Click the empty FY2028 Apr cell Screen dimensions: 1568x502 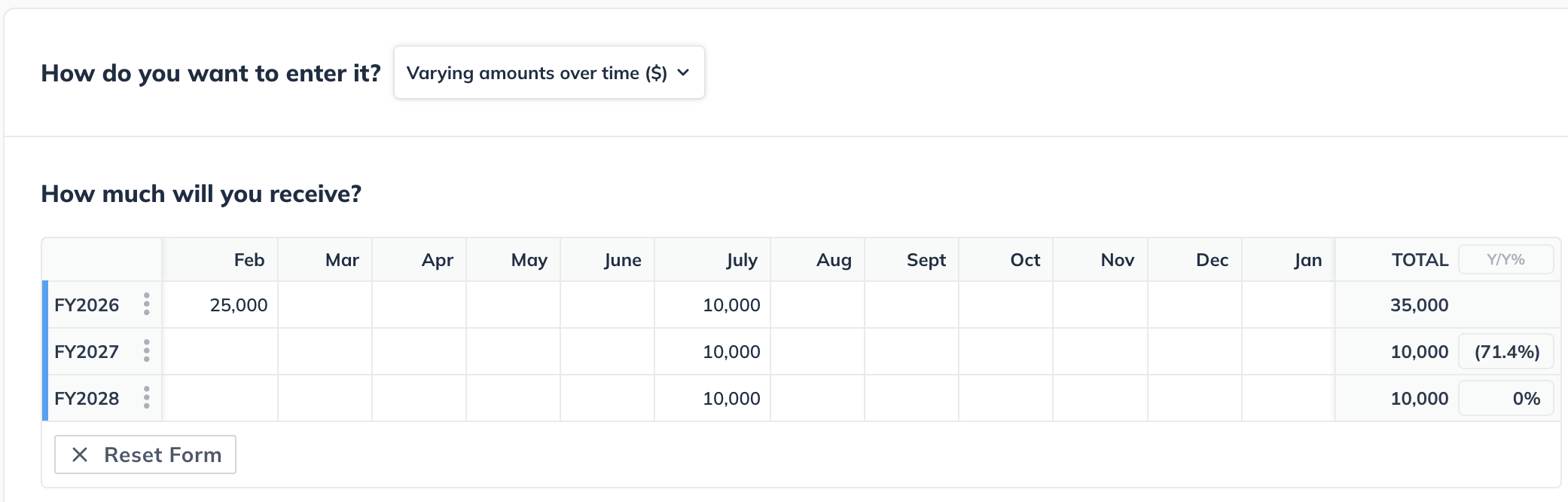[419, 399]
